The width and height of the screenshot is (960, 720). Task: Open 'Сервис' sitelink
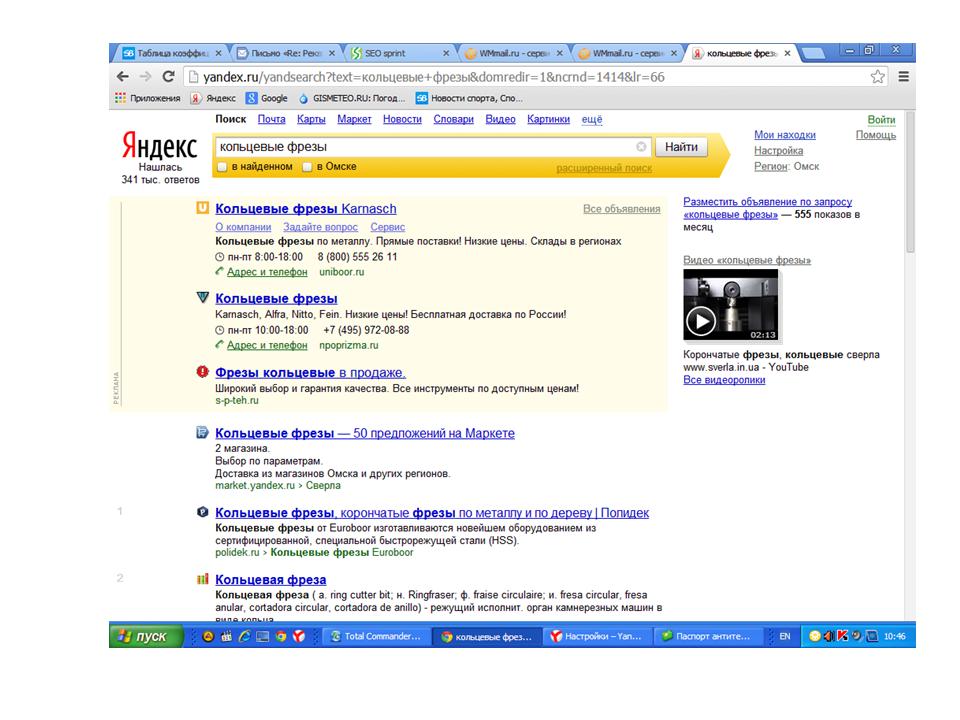pyautogui.click(x=388, y=227)
